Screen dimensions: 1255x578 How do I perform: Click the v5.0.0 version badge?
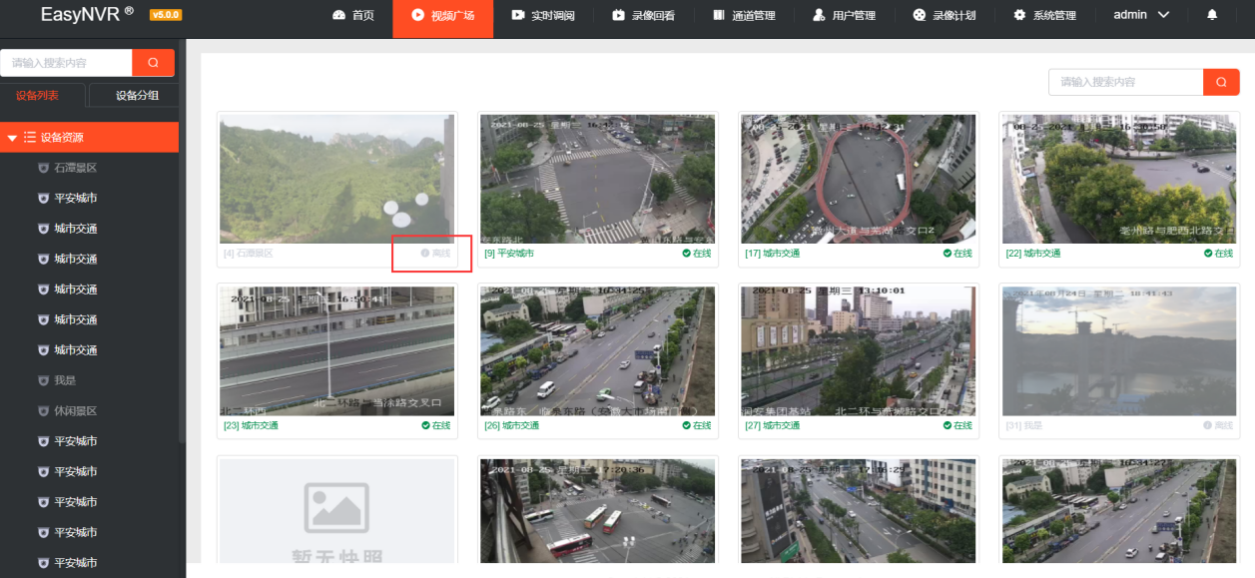165,15
